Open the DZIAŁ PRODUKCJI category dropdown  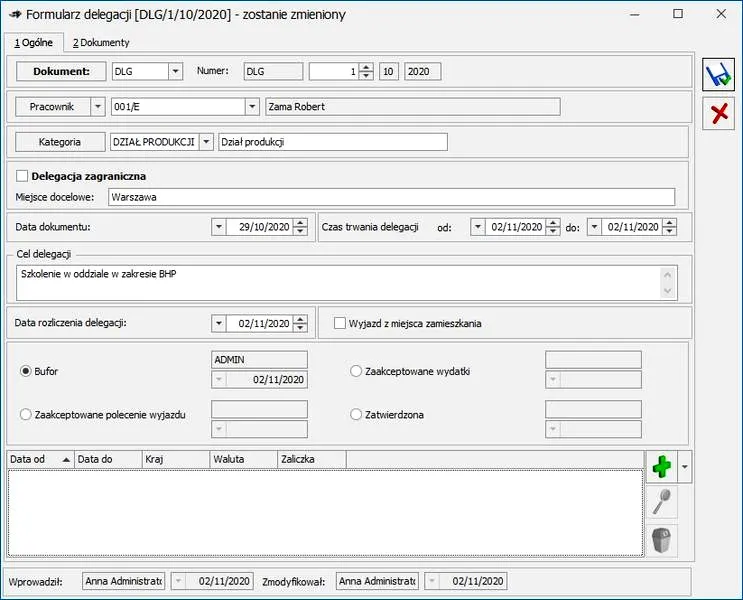click(x=206, y=142)
